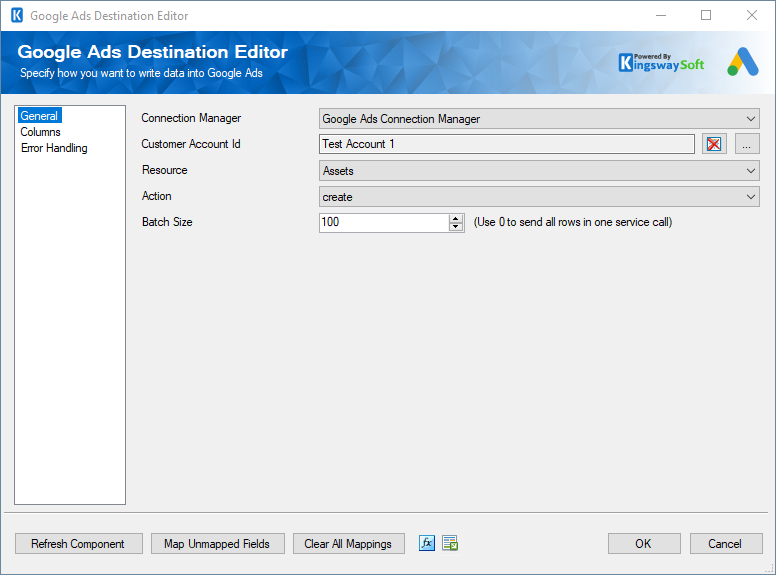The width and height of the screenshot is (776, 575).
Task: Click the Customer Account Id label
Action: tap(191, 144)
